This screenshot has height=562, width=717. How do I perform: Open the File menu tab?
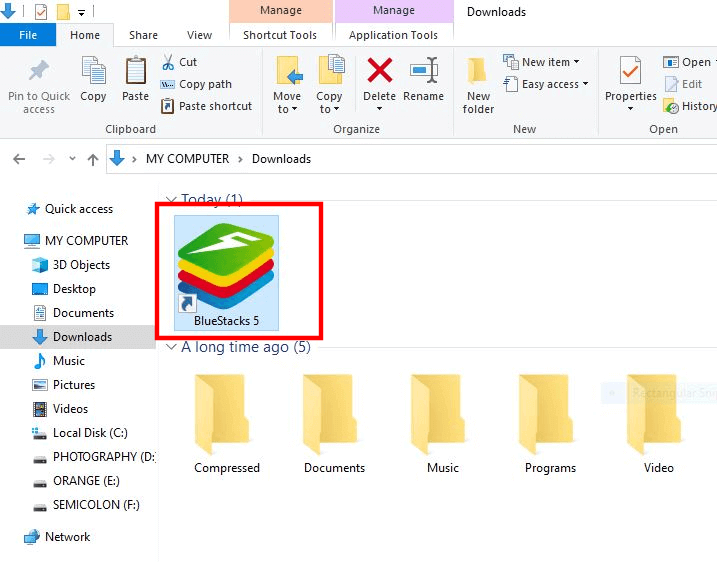(x=28, y=35)
